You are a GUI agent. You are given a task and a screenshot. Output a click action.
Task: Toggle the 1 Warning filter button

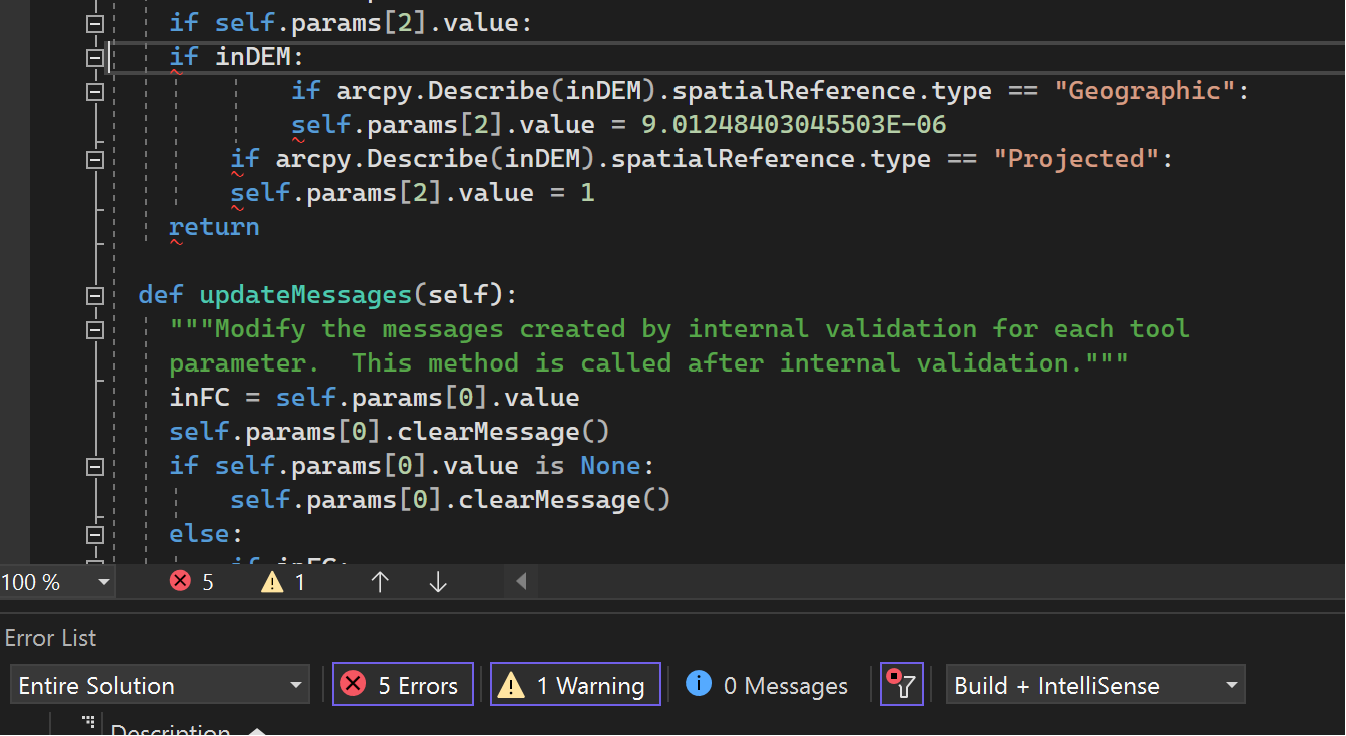pyautogui.click(x=575, y=685)
